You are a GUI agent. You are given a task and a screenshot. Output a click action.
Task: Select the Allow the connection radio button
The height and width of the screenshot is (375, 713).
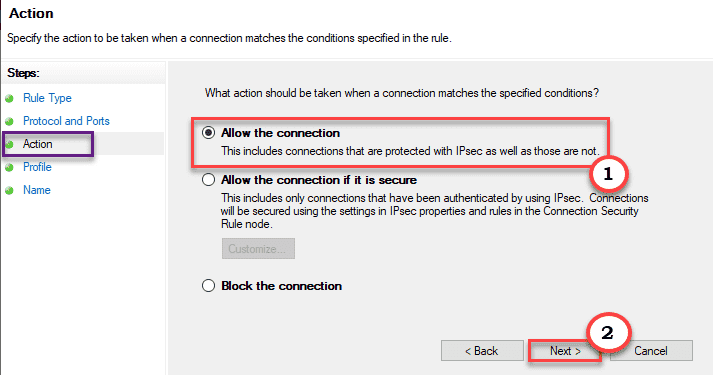coord(208,133)
